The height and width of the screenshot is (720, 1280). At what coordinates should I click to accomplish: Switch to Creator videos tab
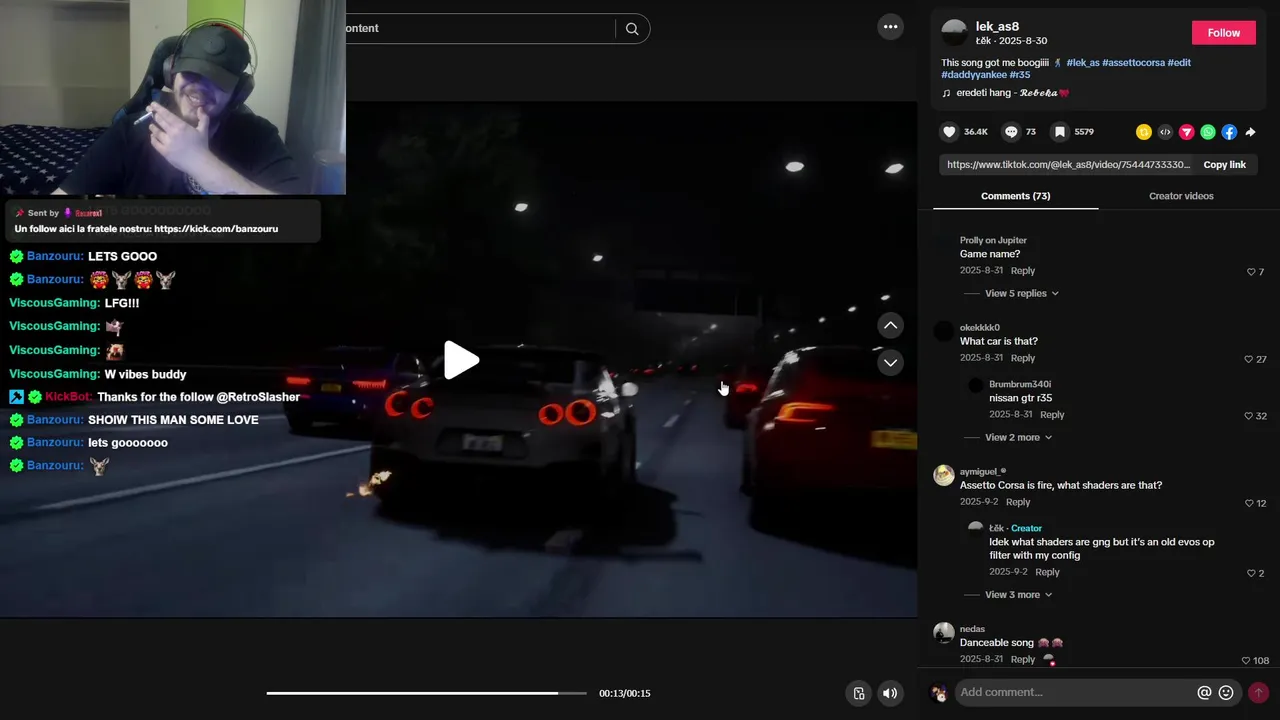point(1181,196)
